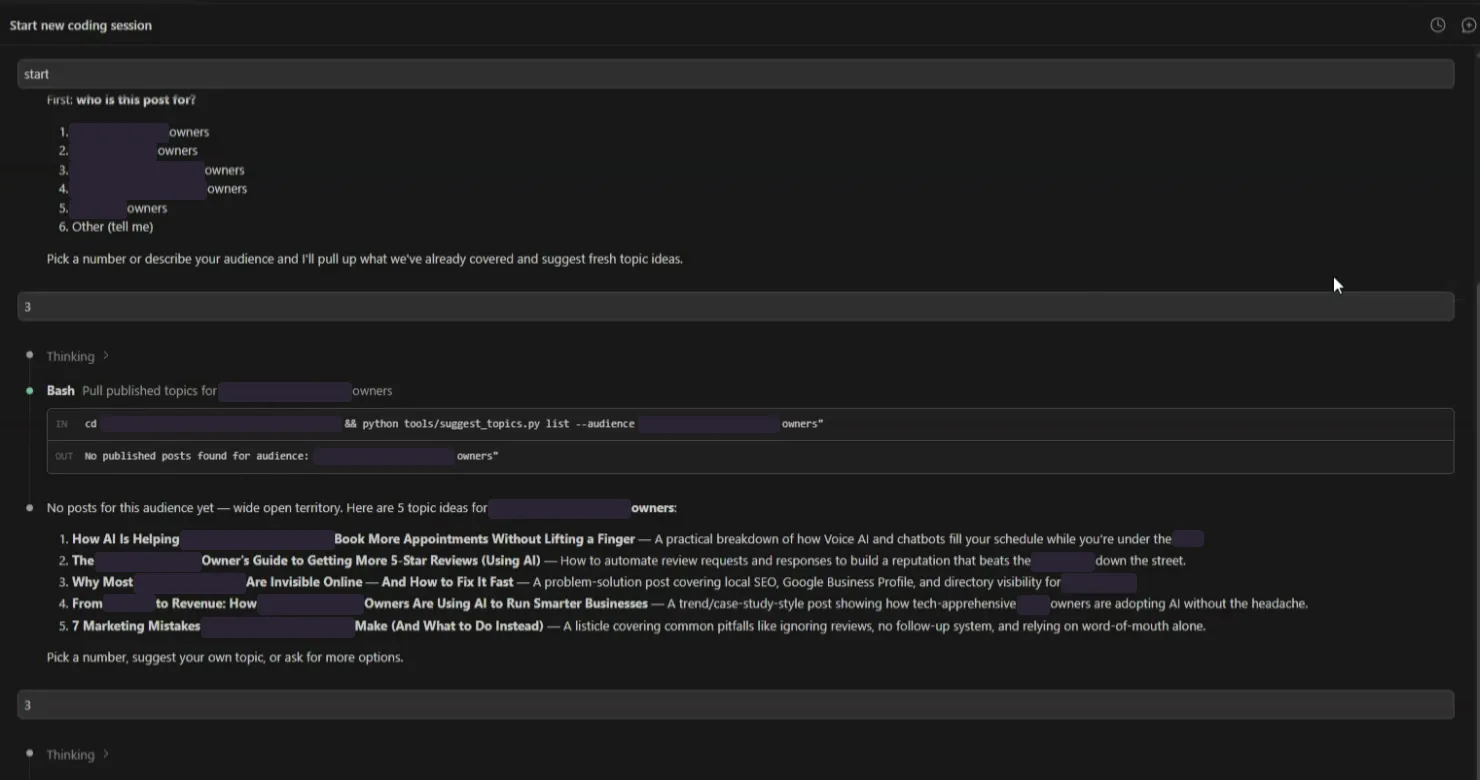
Task: Click the bullet dot beside first Thinking
Action: 30,355
